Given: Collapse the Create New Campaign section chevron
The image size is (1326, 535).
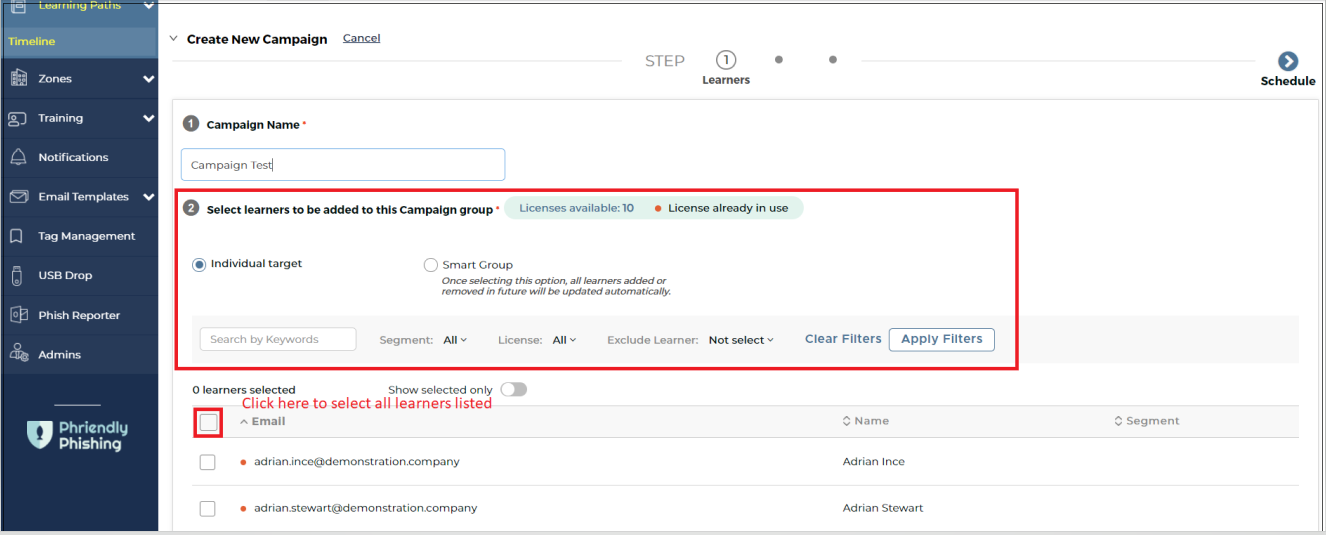Looking at the screenshot, I should (x=174, y=39).
